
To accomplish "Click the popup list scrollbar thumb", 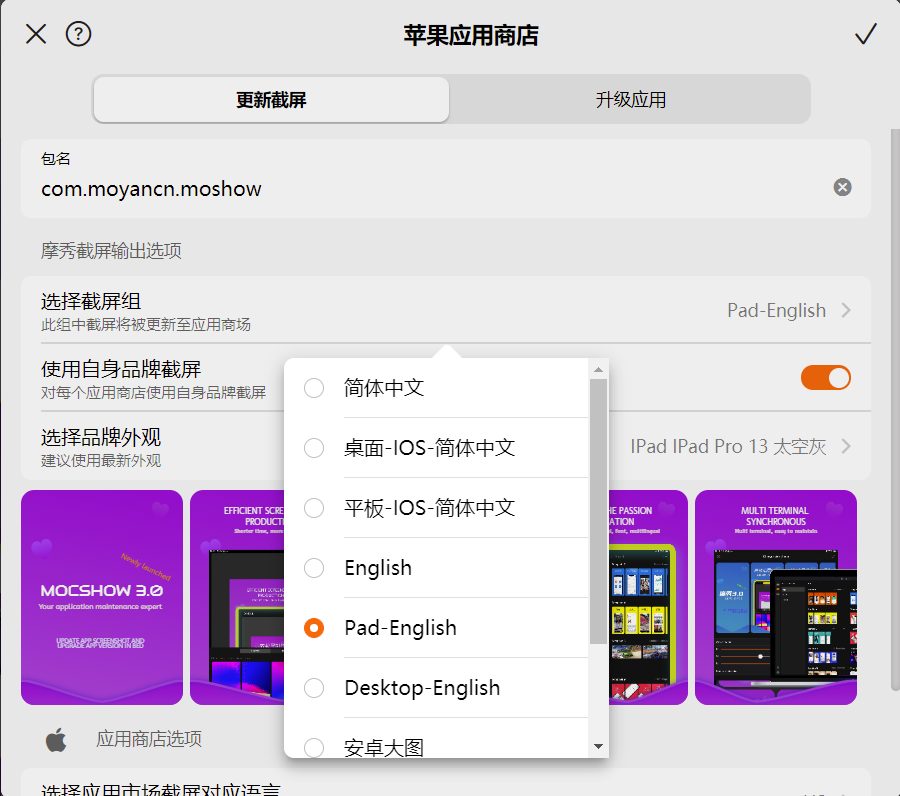I will point(598,511).
